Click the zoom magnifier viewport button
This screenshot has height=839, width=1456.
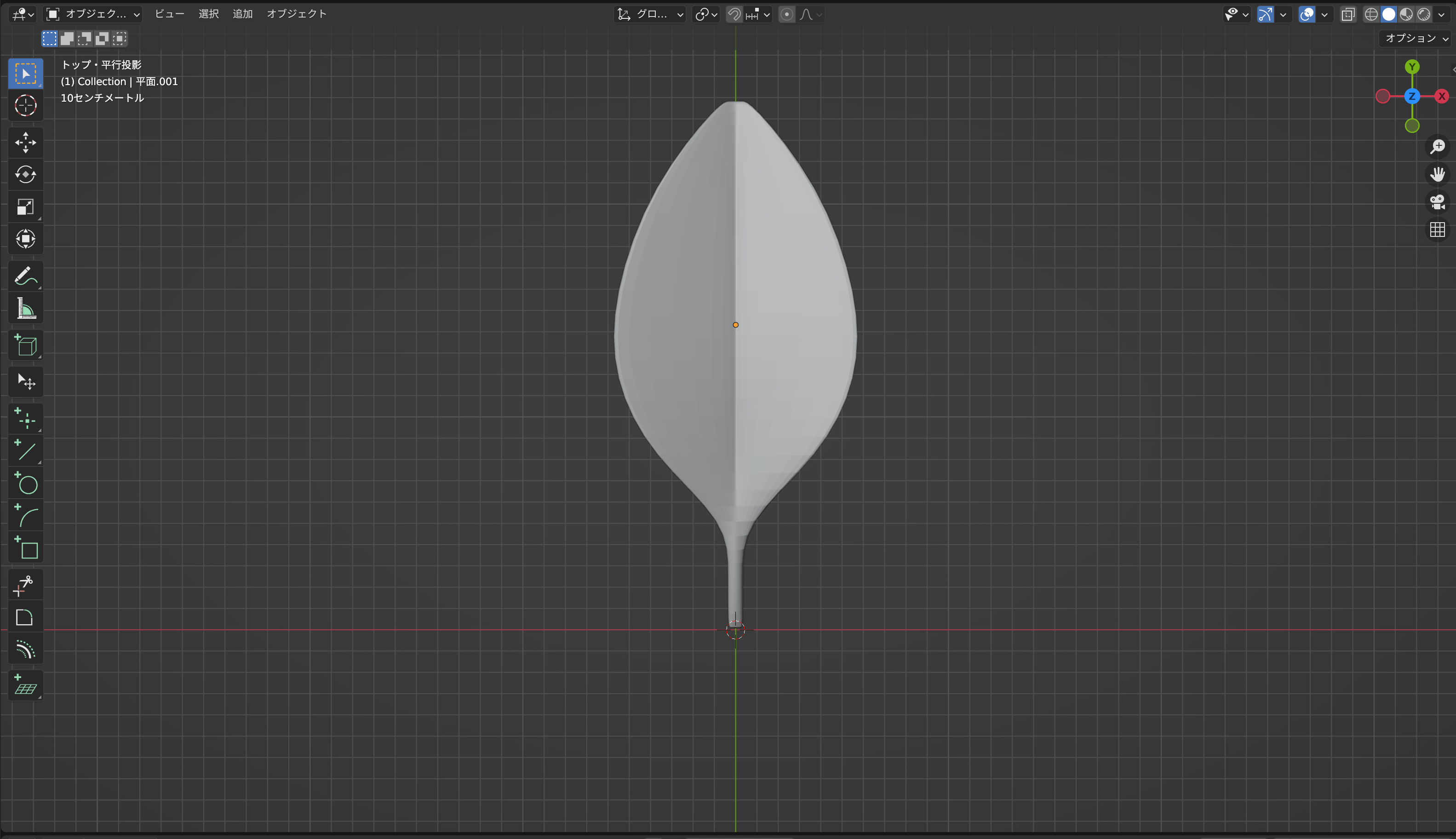(x=1438, y=146)
